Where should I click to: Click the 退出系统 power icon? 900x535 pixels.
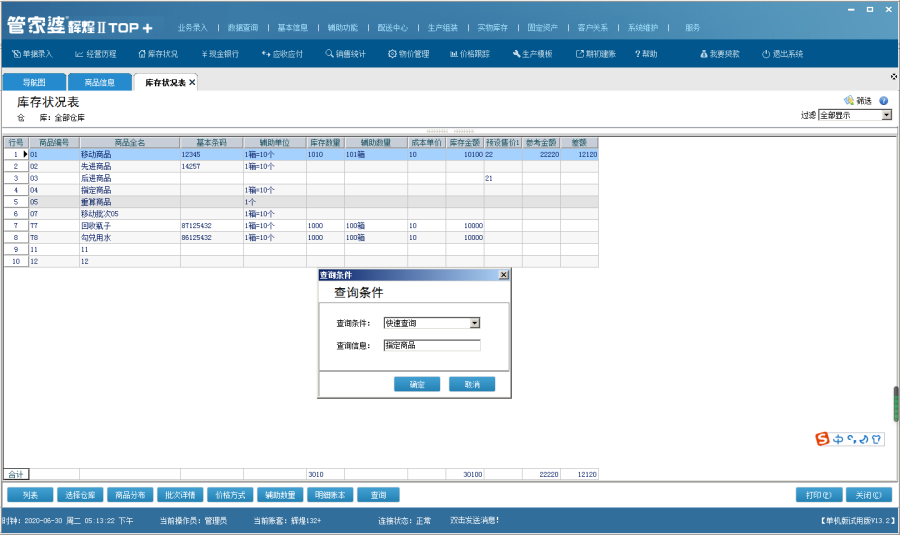coord(766,54)
